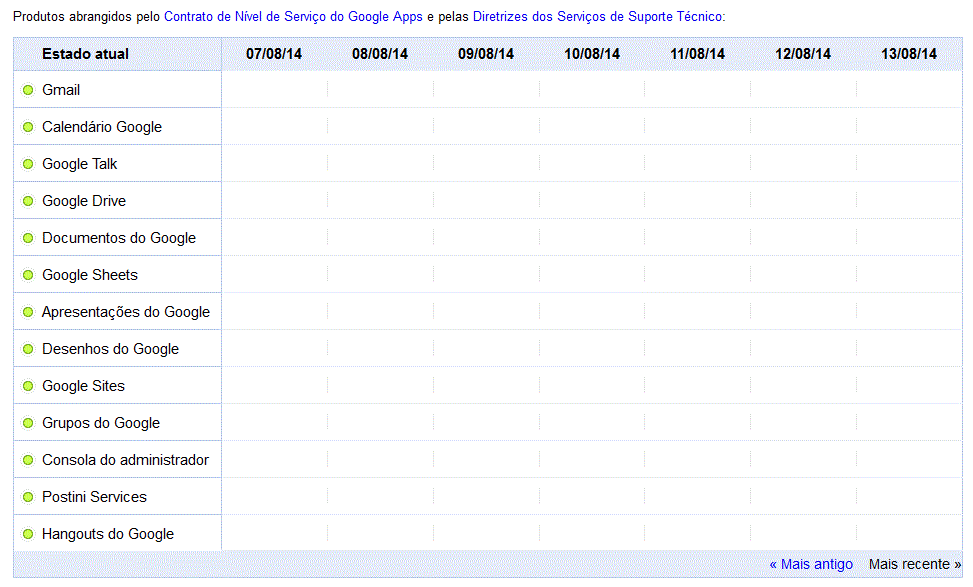The image size is (973, 587).
Task: Select the Calendário Google service name
Action: pos(102,127)
